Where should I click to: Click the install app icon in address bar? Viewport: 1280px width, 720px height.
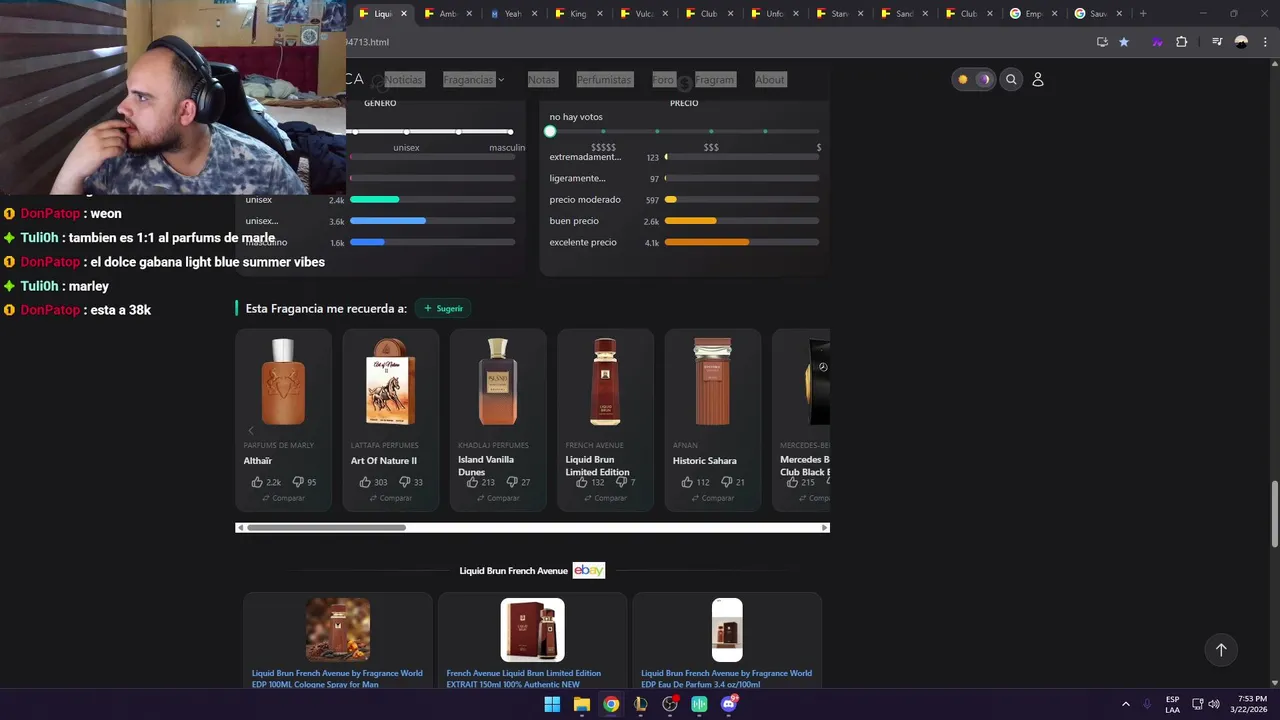(1102, 42)
